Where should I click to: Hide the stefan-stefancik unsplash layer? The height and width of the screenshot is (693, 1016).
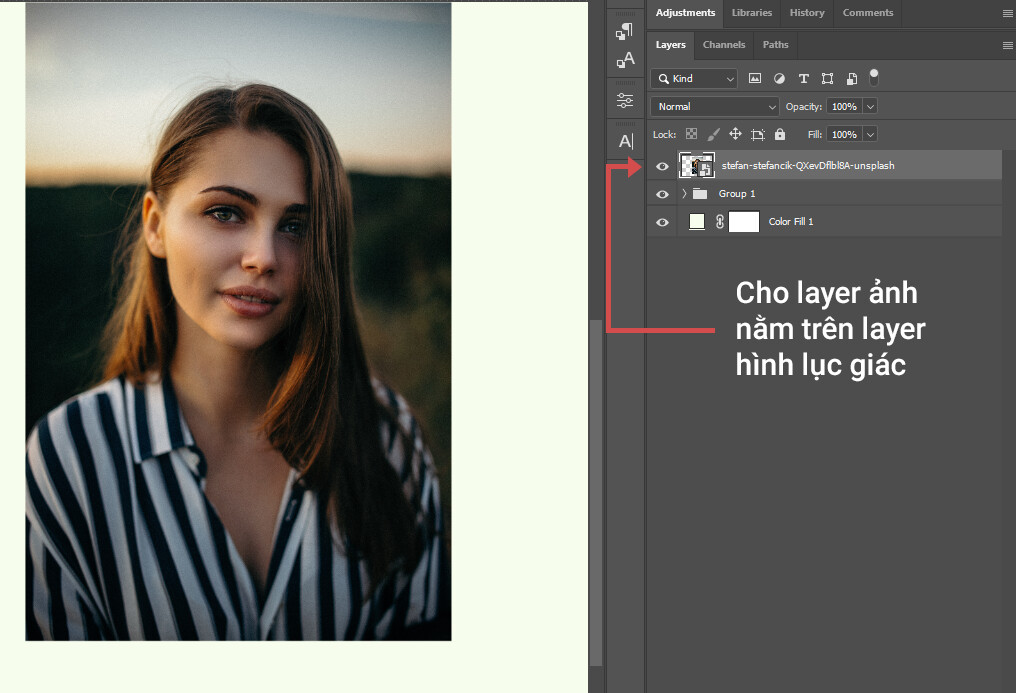661,166
